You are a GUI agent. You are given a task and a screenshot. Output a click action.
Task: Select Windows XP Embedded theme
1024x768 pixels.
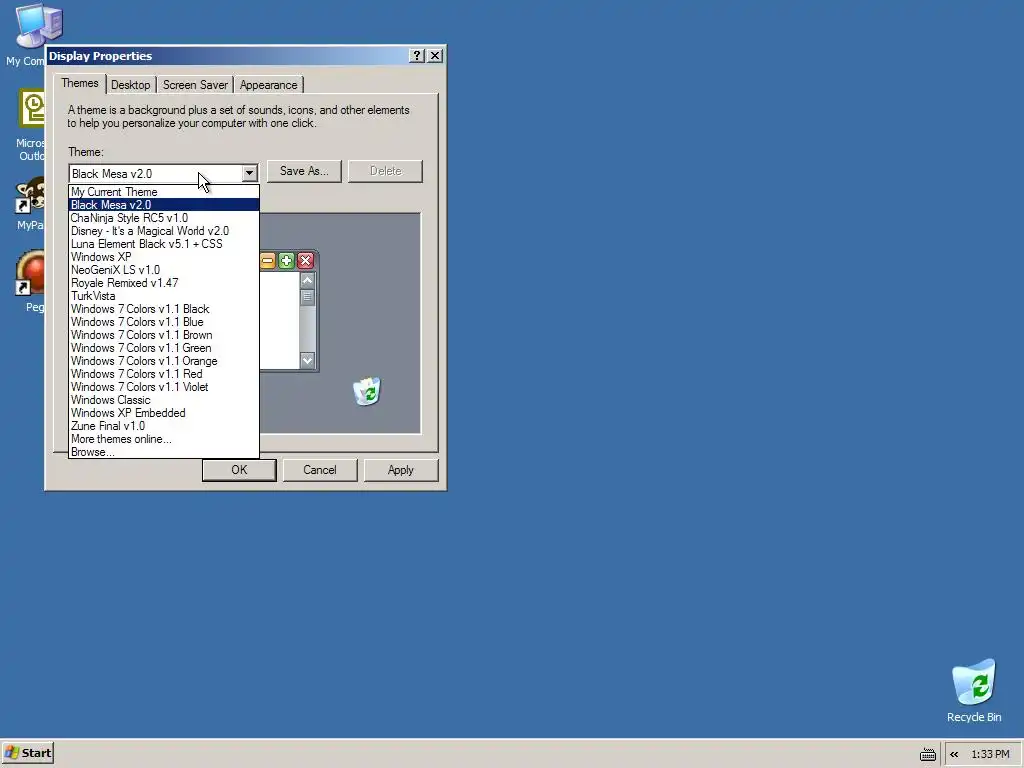coord(164,413)
